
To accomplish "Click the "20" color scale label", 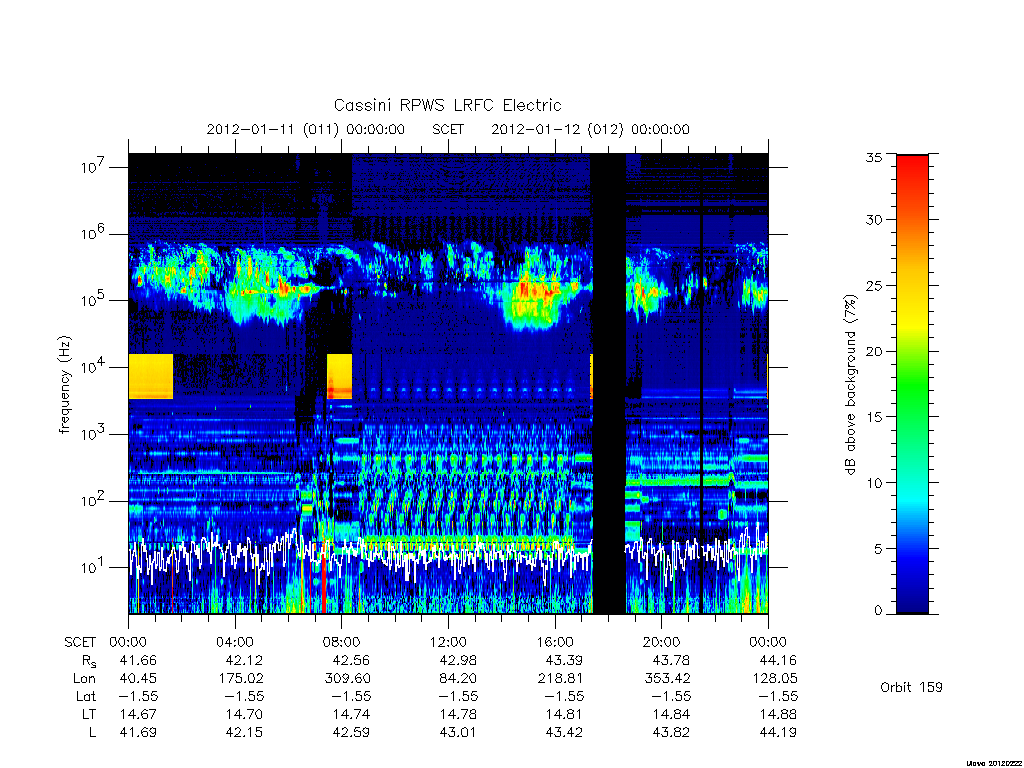I will (x=873, y=351).
